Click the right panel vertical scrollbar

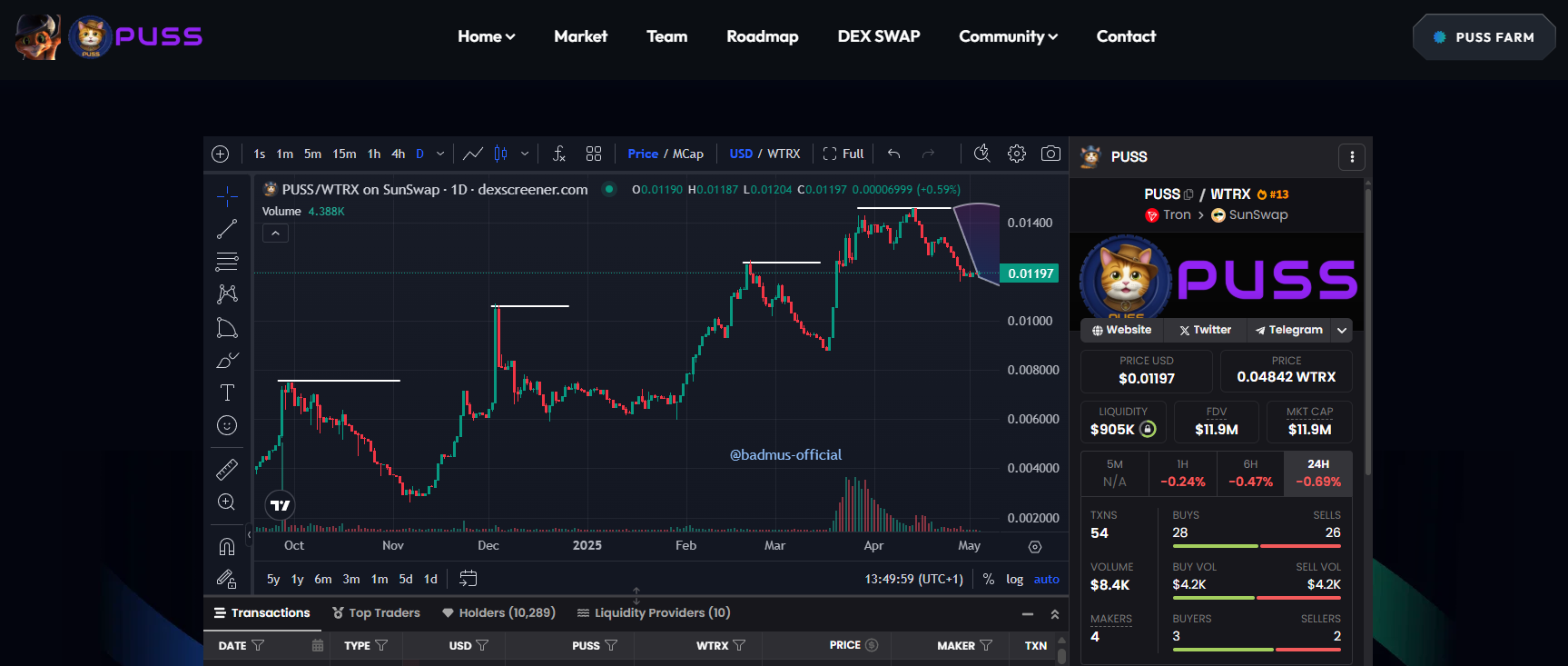[1367, 332]
